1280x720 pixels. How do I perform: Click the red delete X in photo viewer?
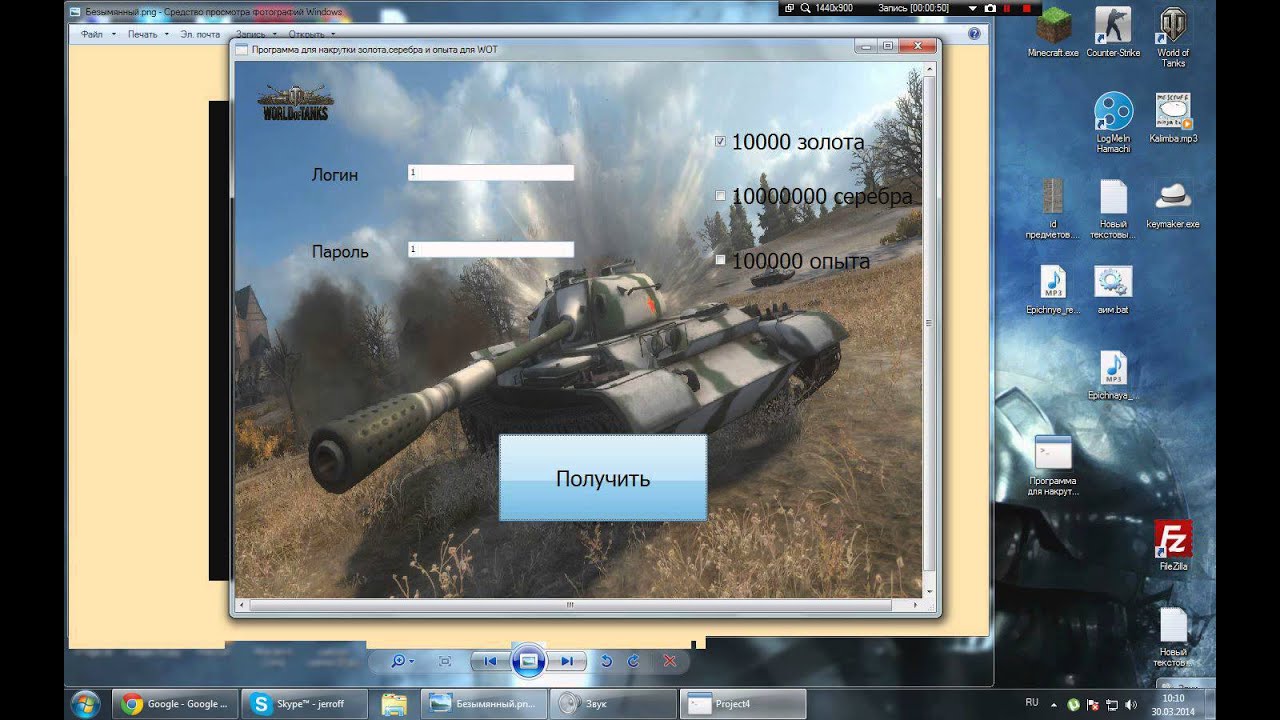pos(670,661)
